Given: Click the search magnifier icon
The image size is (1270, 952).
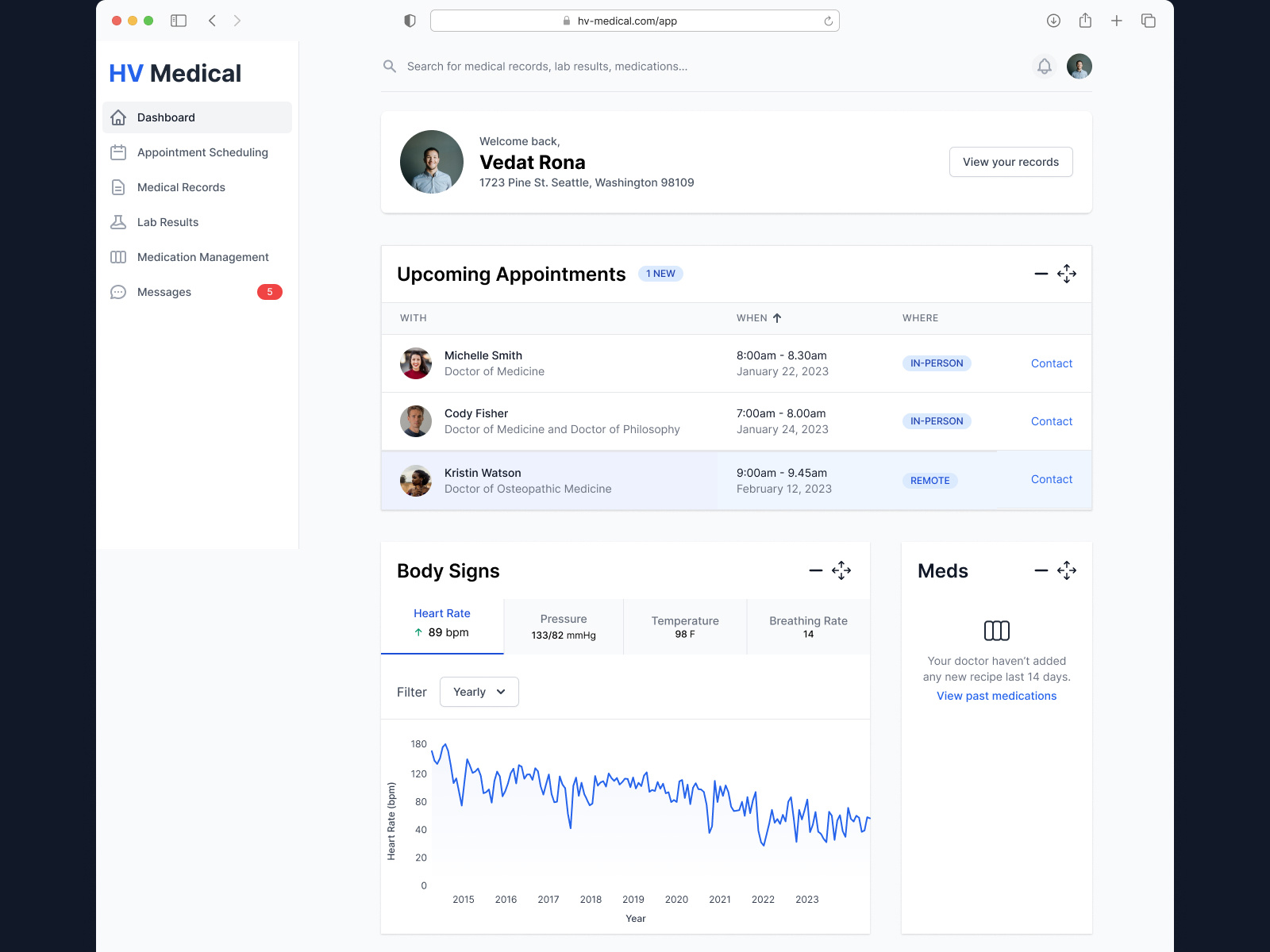Looking at the screenshot, I should [x=390, y=67].
